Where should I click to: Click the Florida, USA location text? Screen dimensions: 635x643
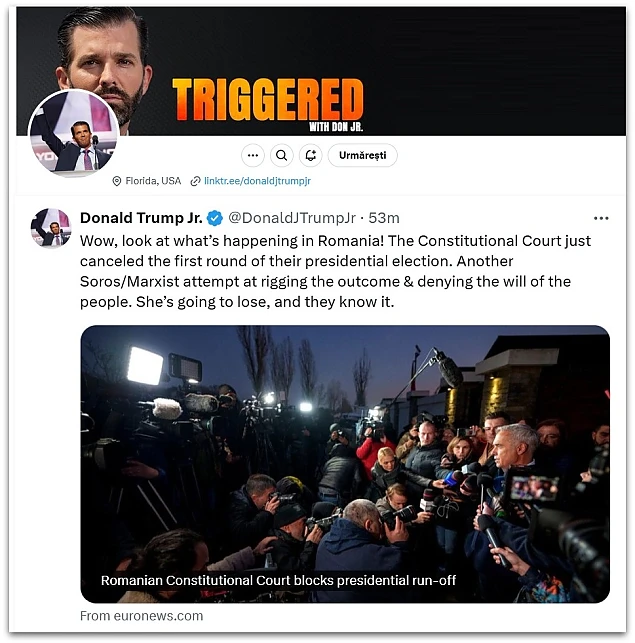pyautogui.click(x=153, y=181)
